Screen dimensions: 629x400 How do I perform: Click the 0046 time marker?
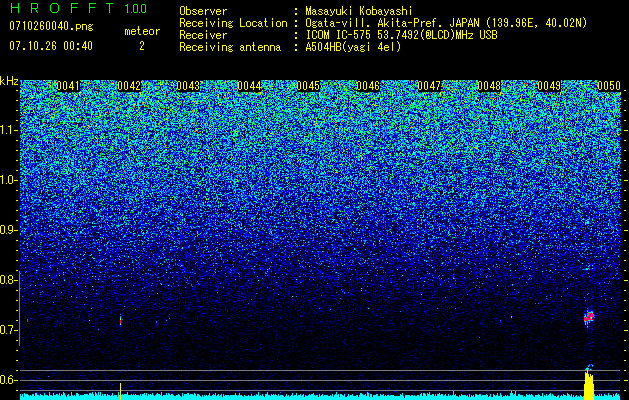[368, 86]
